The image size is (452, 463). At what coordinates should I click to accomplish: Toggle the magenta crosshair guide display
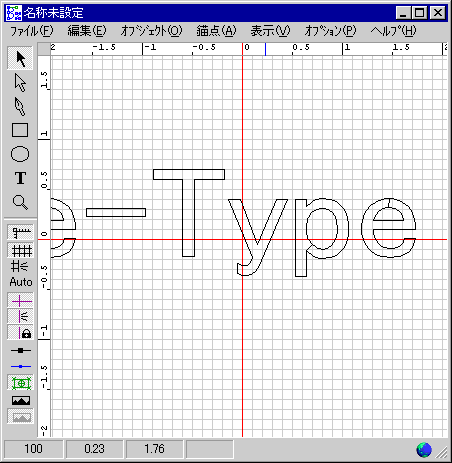click(20, 300)
